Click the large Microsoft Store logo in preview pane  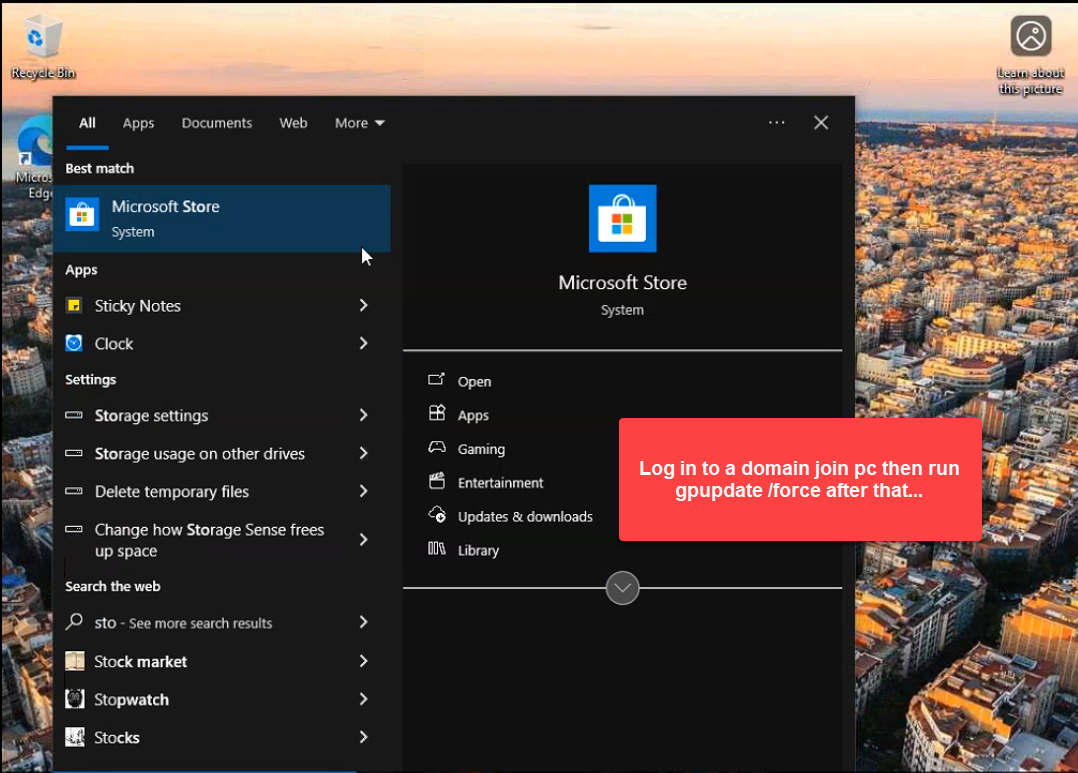(x=622, y=218)
